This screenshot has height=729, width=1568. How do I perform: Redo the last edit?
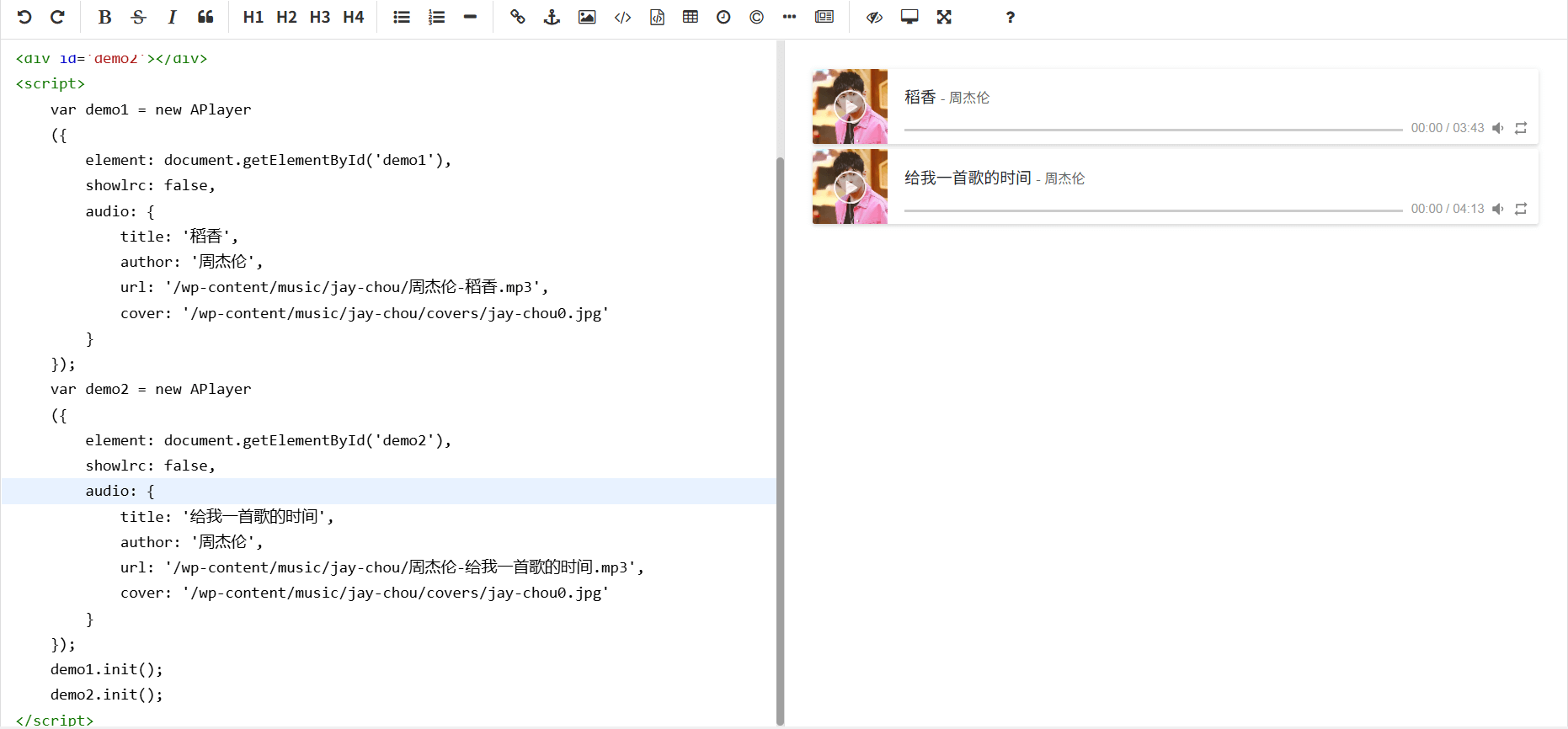coord(57,17)
